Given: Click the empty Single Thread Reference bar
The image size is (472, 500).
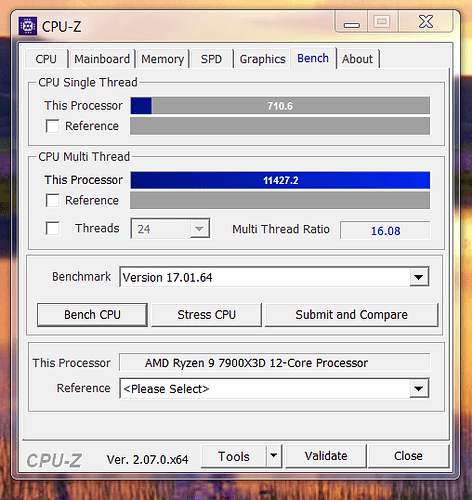Looking at the screenshot, I should click(280, 126).
